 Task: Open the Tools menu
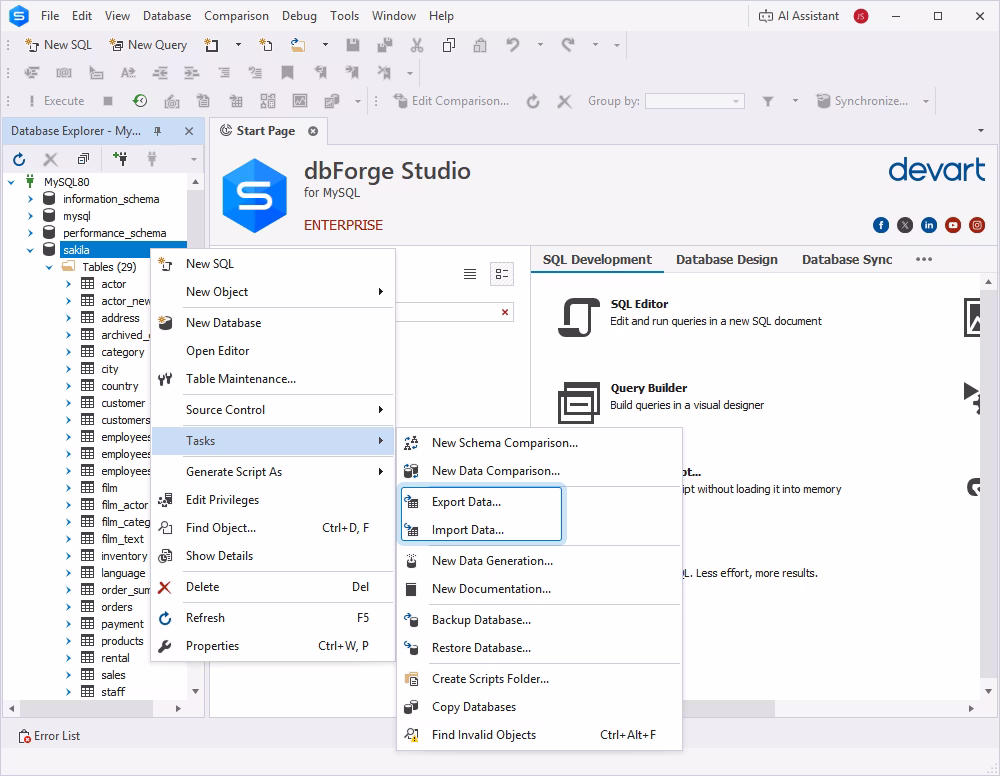pyautogui.click(x=344, y=16)
